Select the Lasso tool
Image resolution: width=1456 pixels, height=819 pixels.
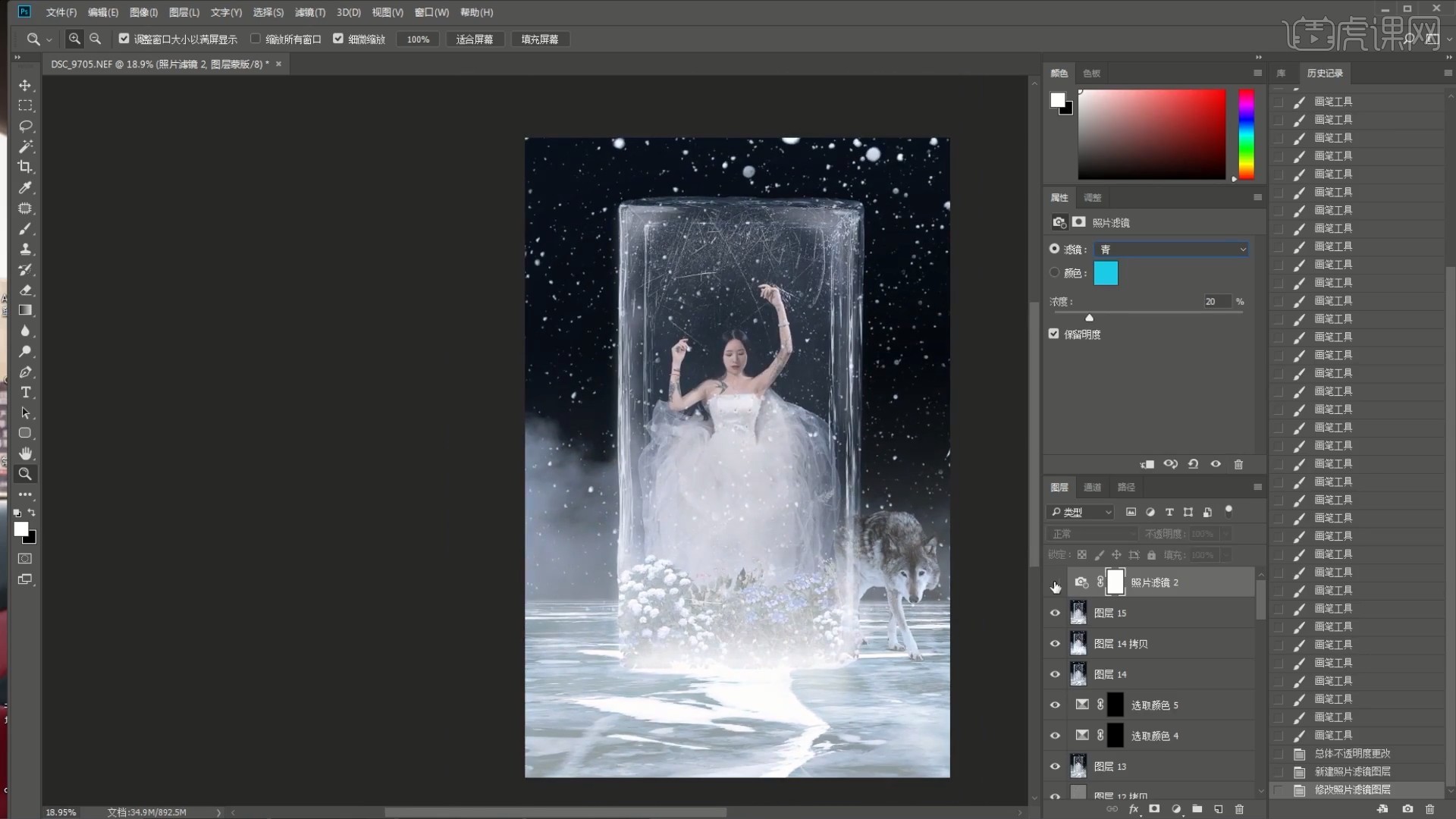point(25,126)
